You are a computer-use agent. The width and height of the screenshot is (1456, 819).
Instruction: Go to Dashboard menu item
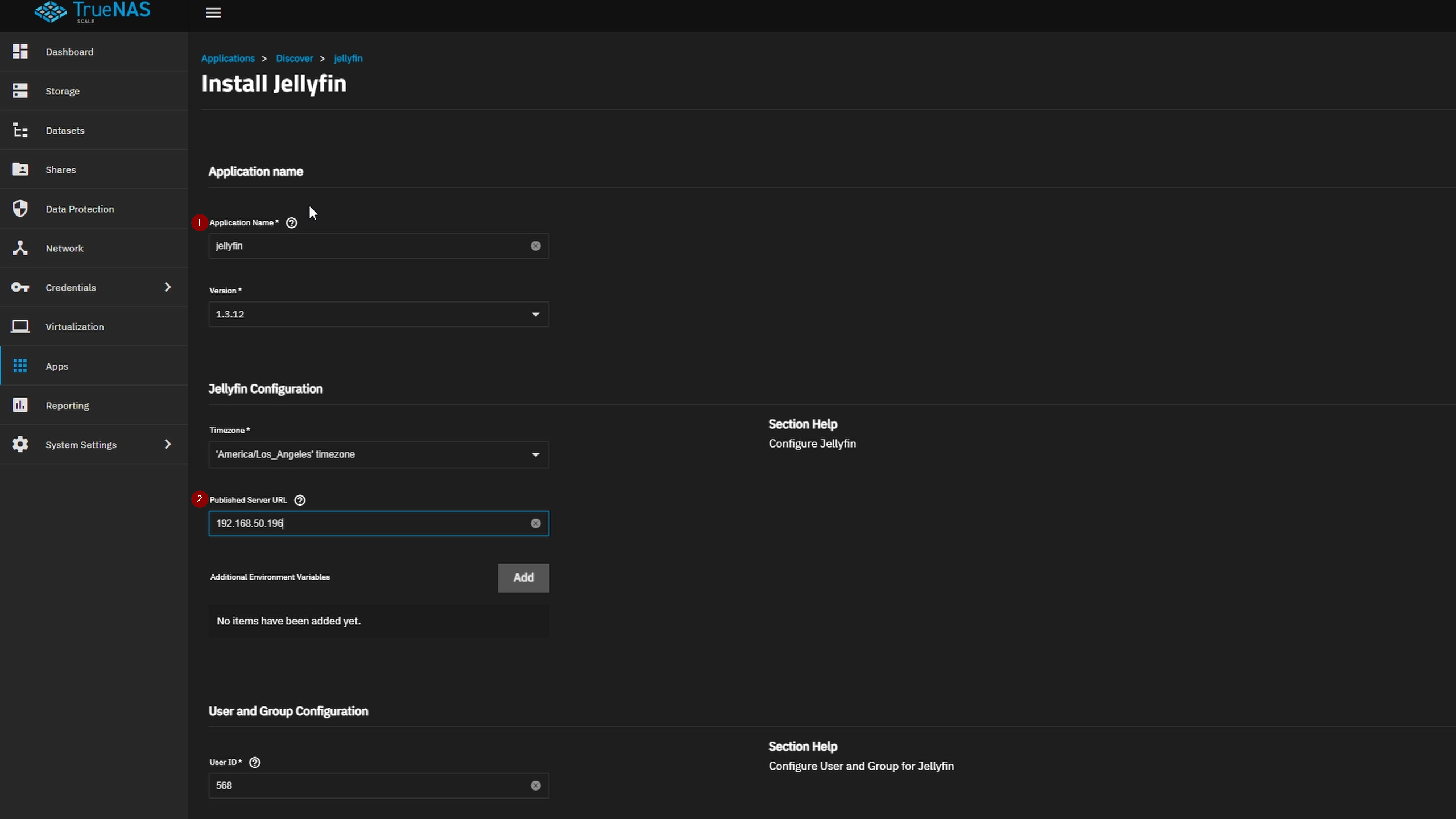tap(94, 52)
